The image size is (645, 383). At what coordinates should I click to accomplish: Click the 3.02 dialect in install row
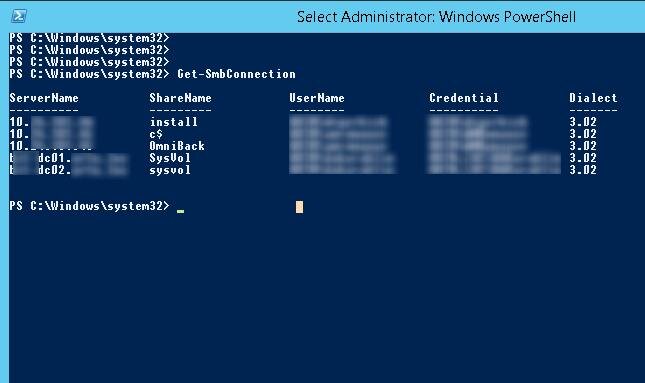[583, 122]
